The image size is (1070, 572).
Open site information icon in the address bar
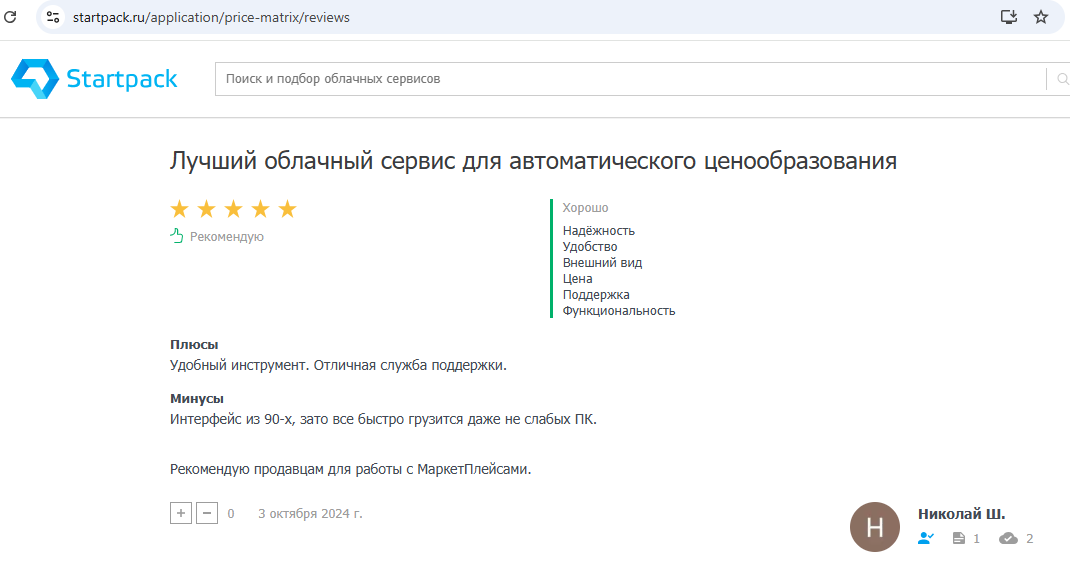coord(53,17)
